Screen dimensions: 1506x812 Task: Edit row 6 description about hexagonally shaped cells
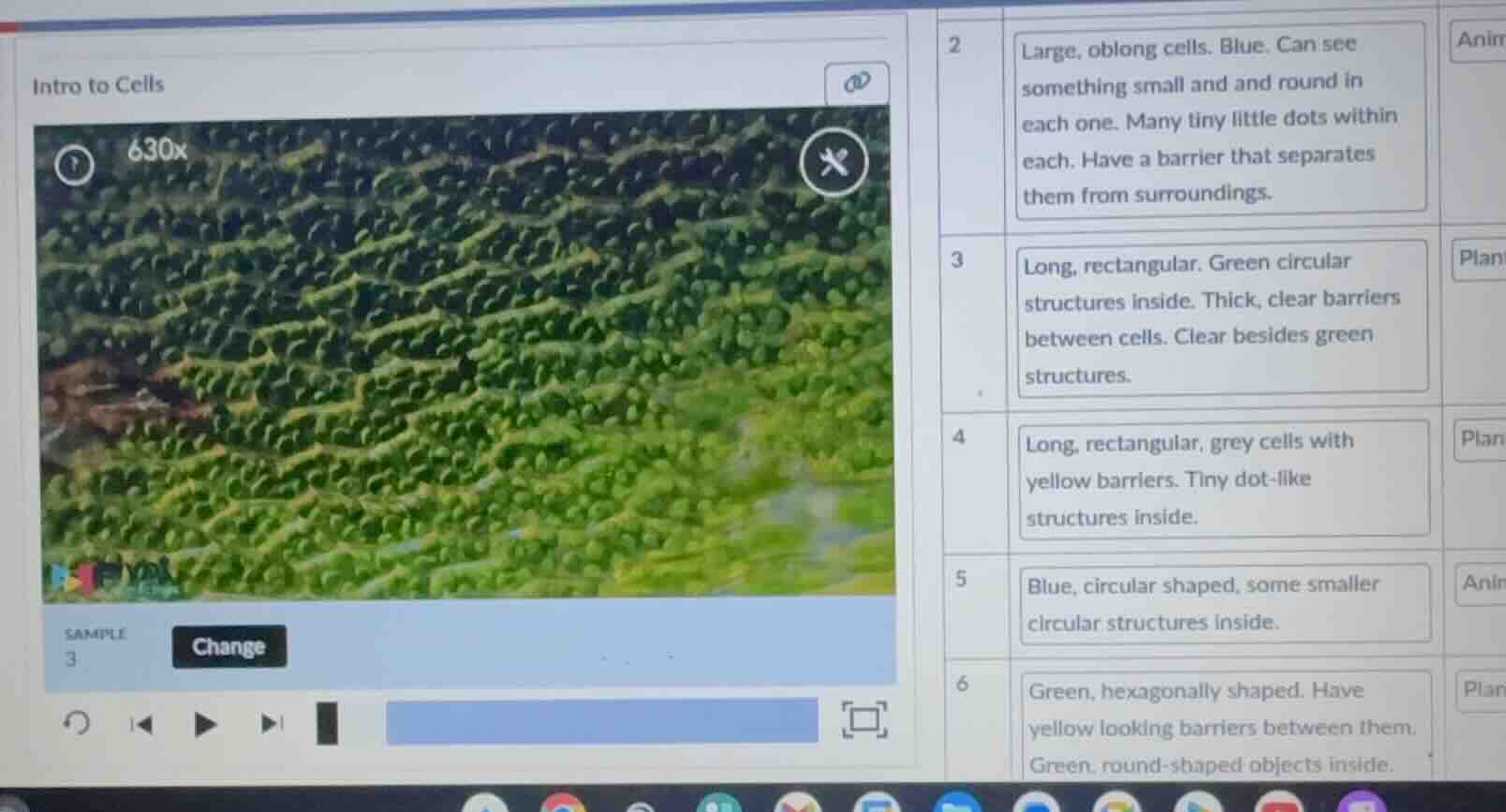pyautogui.click(x=1227, y=726)
